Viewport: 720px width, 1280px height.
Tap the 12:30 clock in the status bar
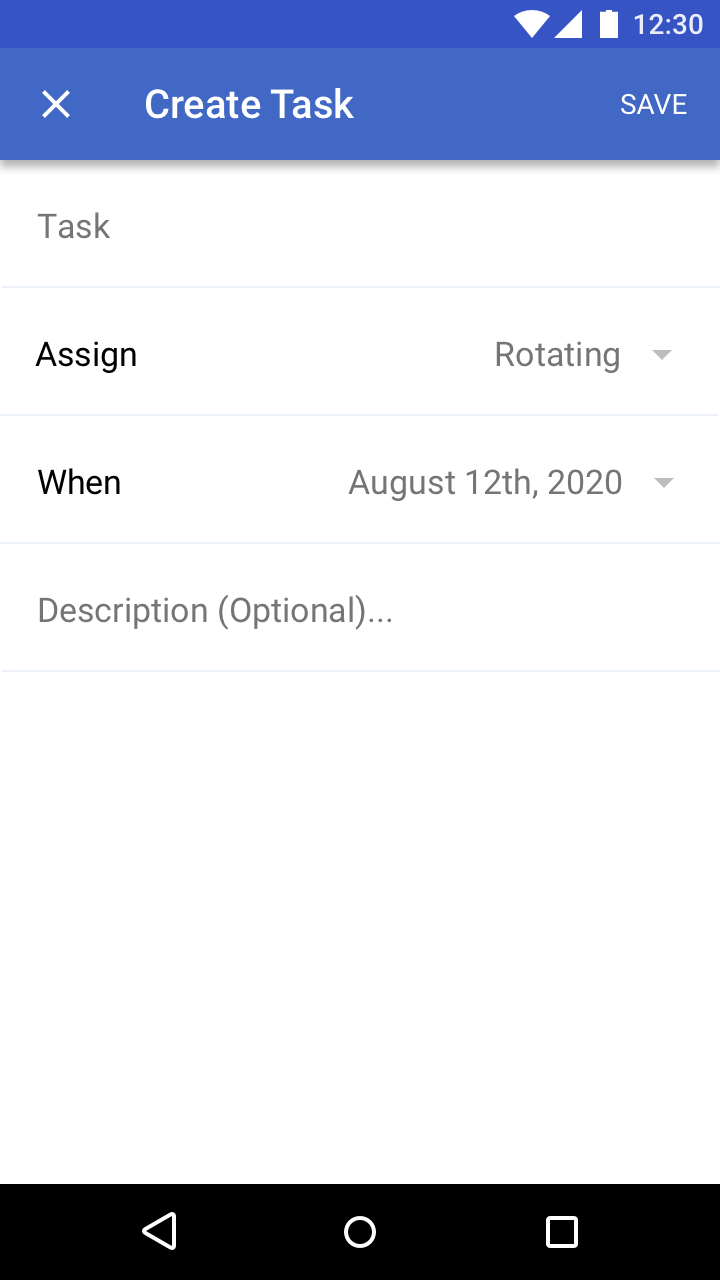668,24
